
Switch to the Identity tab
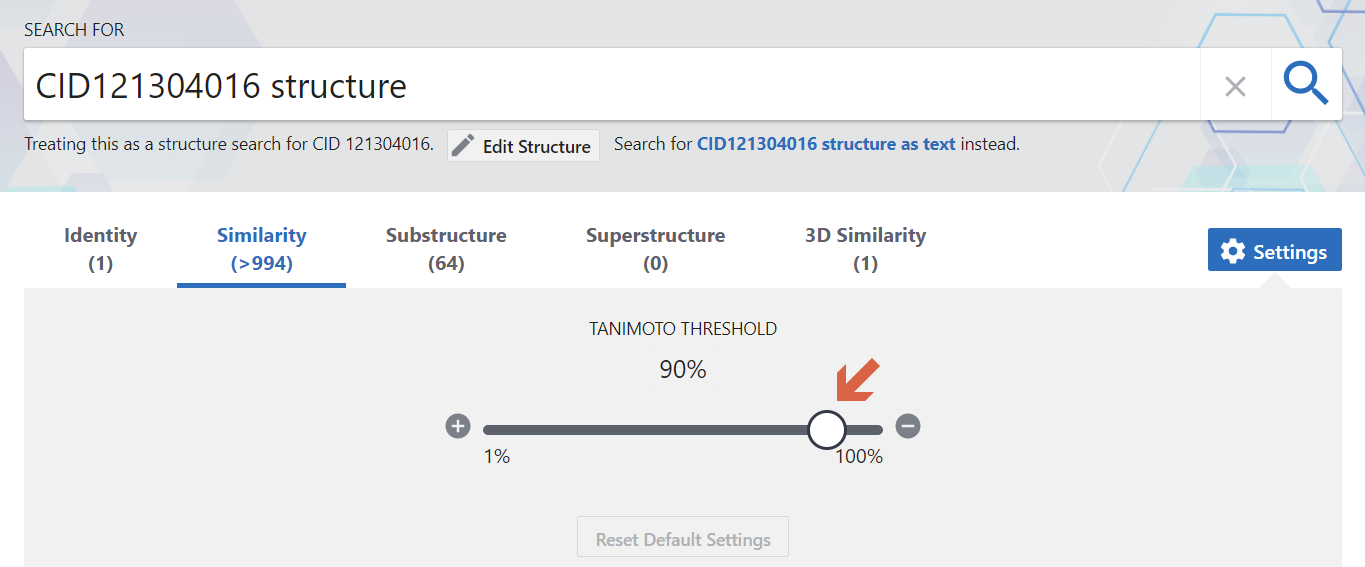[x=100, y=249]
